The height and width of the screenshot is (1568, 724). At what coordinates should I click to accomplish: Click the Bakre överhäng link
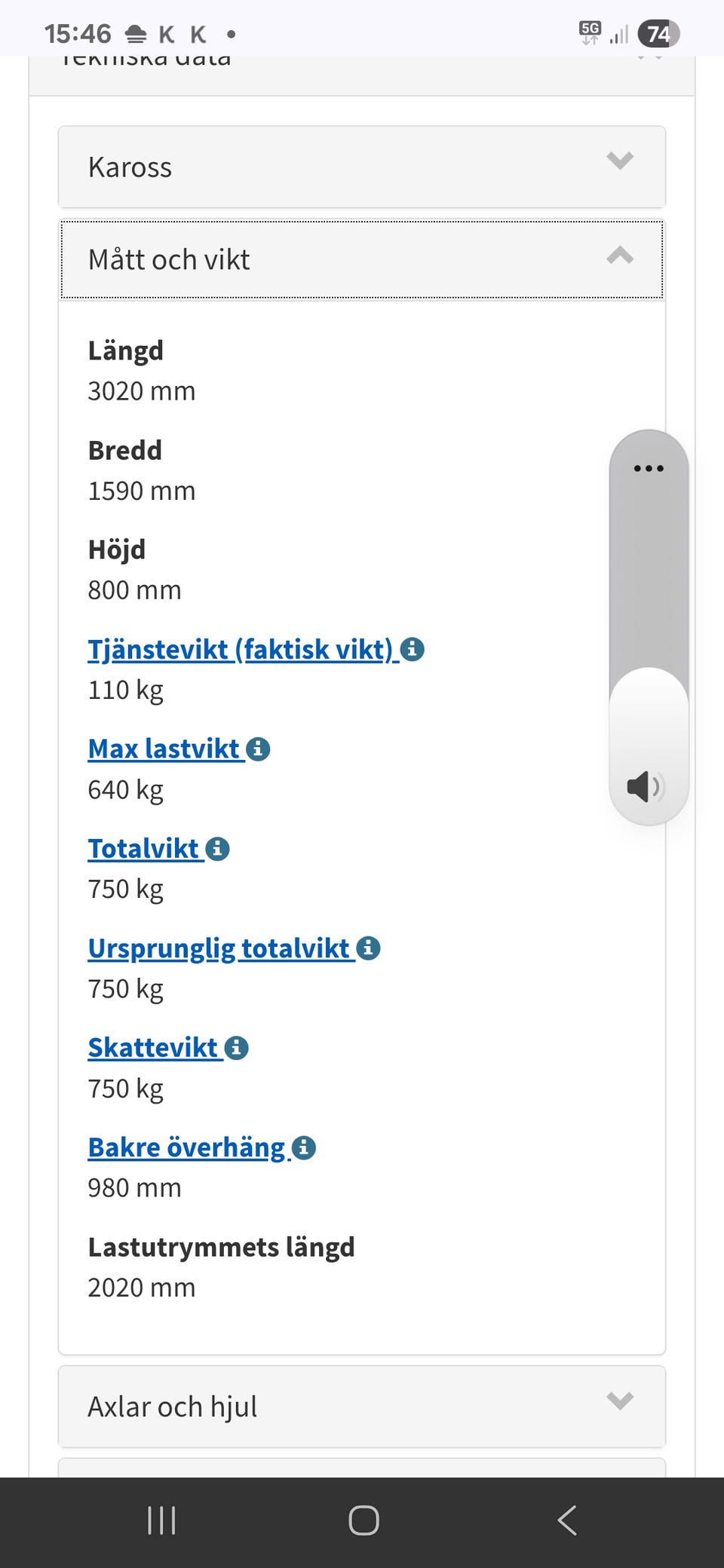click(186, 1147)
